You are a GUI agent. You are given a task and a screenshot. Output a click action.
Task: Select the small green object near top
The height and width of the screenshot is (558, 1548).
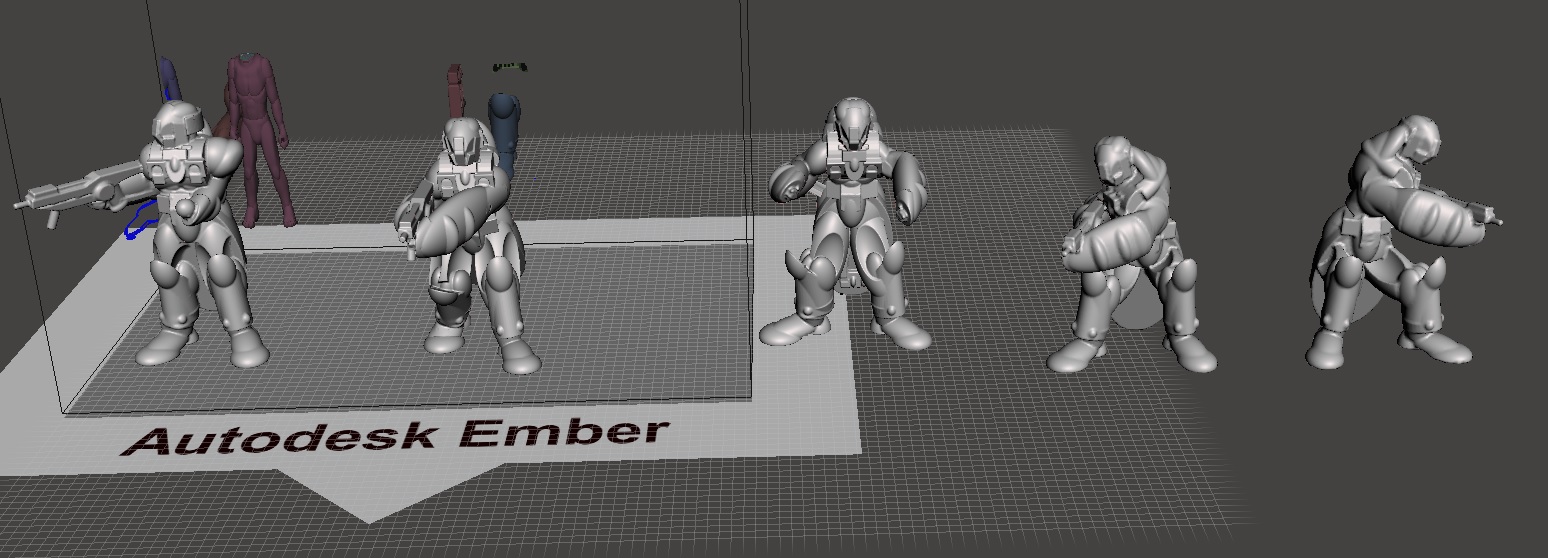510,67
